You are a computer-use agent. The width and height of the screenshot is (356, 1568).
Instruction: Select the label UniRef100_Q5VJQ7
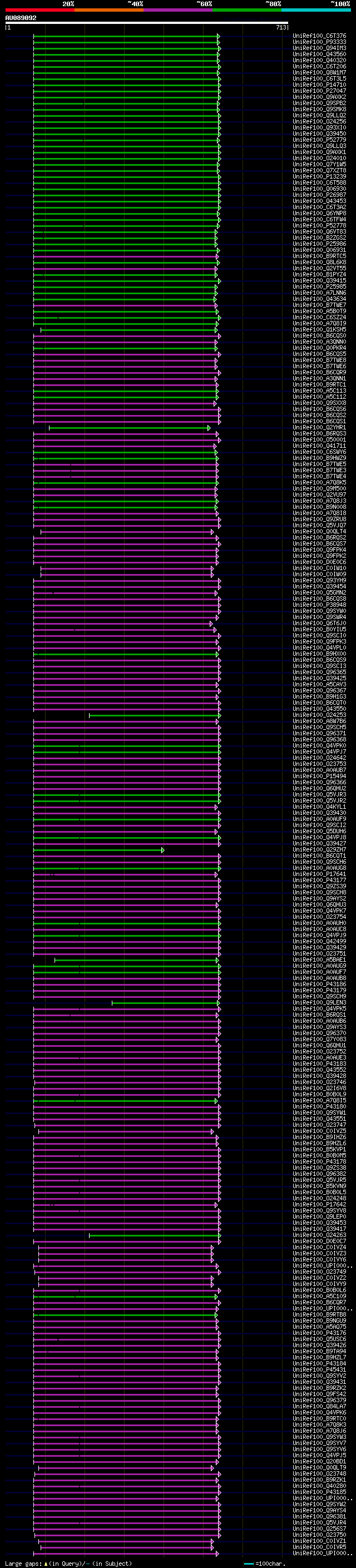point(319,525)
